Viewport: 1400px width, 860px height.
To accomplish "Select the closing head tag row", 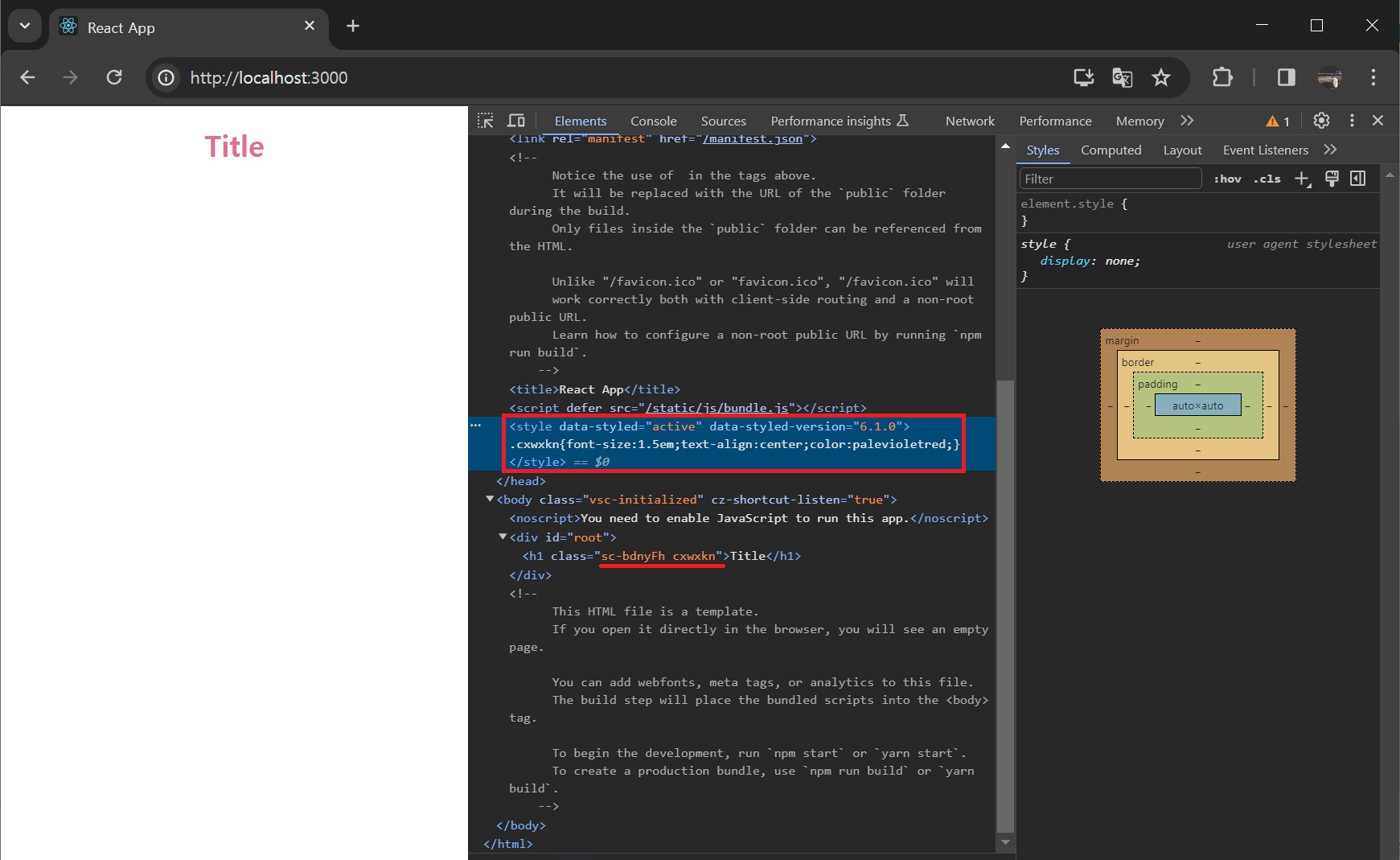I will tap(520, 481).
